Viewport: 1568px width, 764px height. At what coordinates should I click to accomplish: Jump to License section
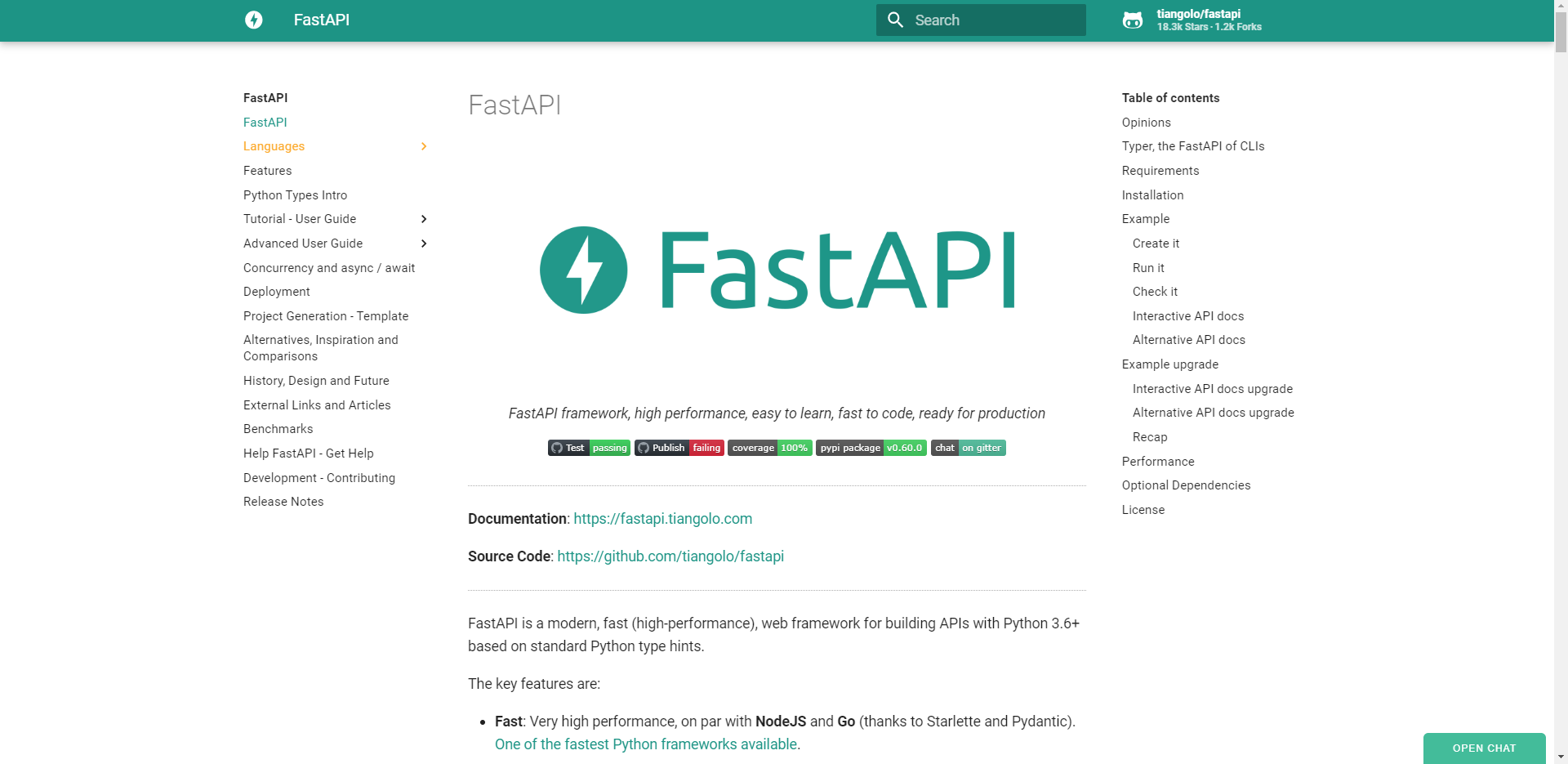[1143, 510]
